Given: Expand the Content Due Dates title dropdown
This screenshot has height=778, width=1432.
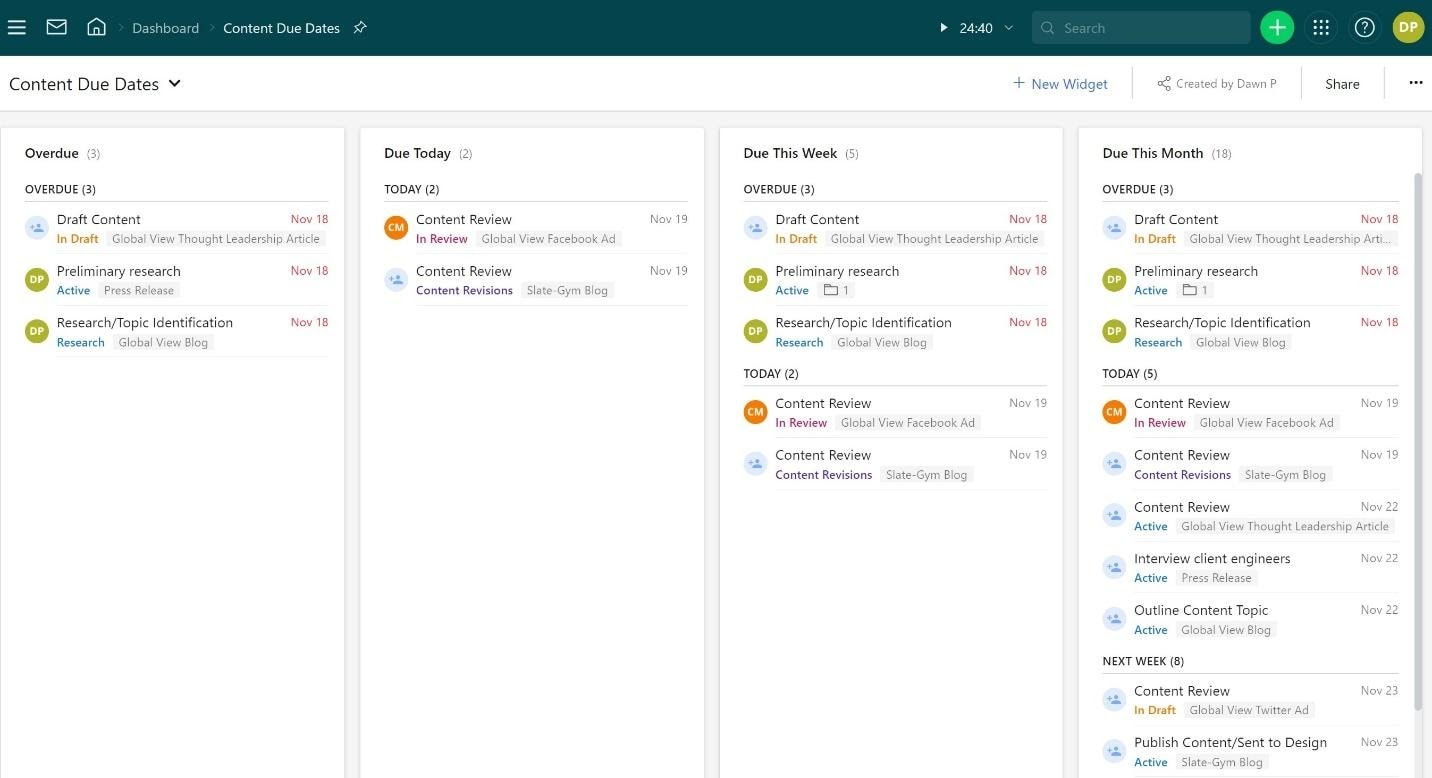Looking at the screenshot, I should [x=175, y=83].
